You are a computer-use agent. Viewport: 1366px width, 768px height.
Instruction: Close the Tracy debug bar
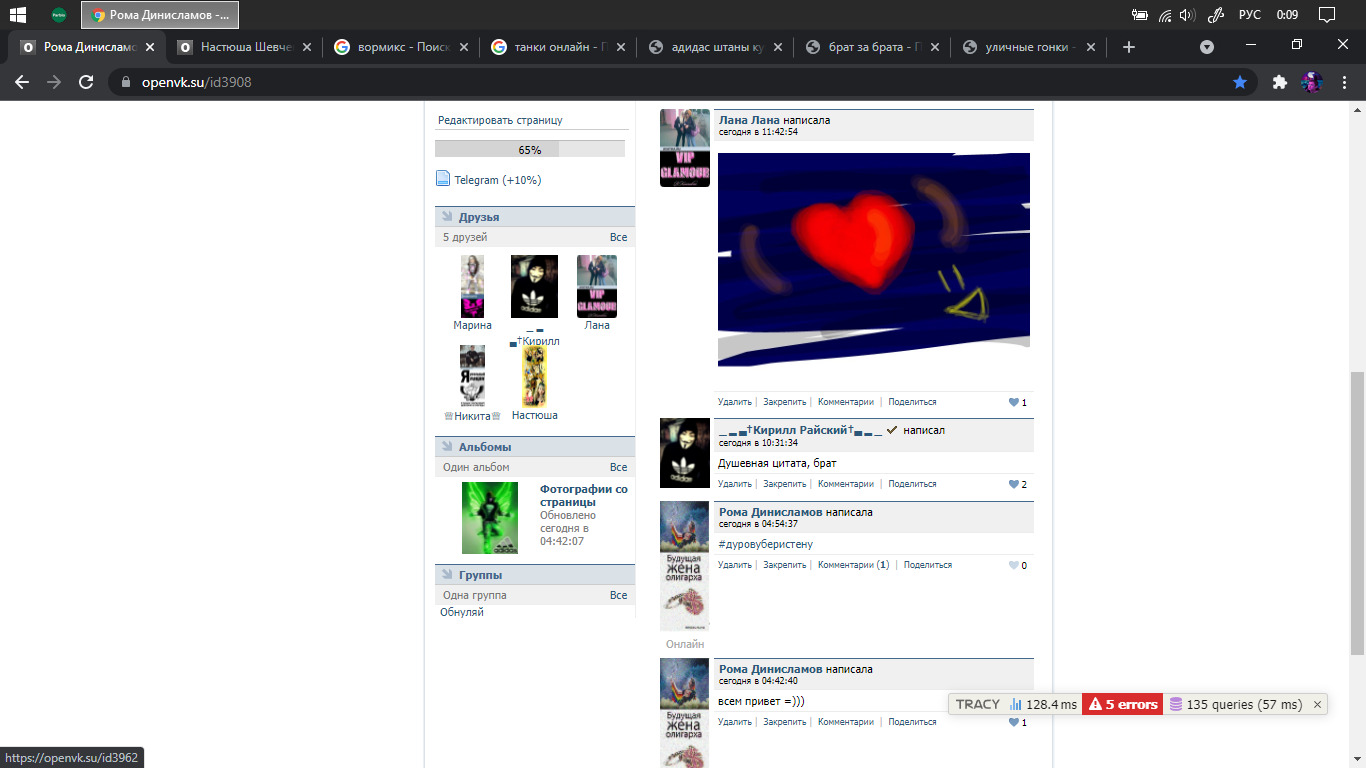pyautogui.click(x=1317, y=705)
